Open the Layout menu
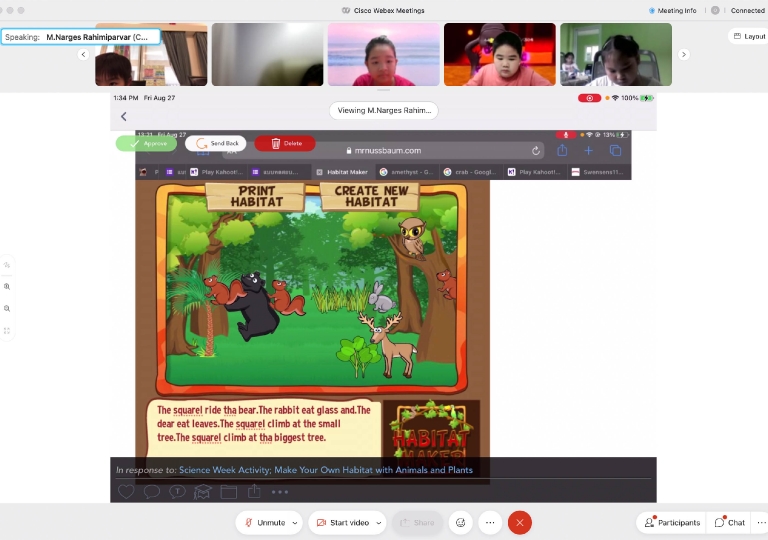The image size is (768, 540). pyautogui.click(x=749, y=36)
